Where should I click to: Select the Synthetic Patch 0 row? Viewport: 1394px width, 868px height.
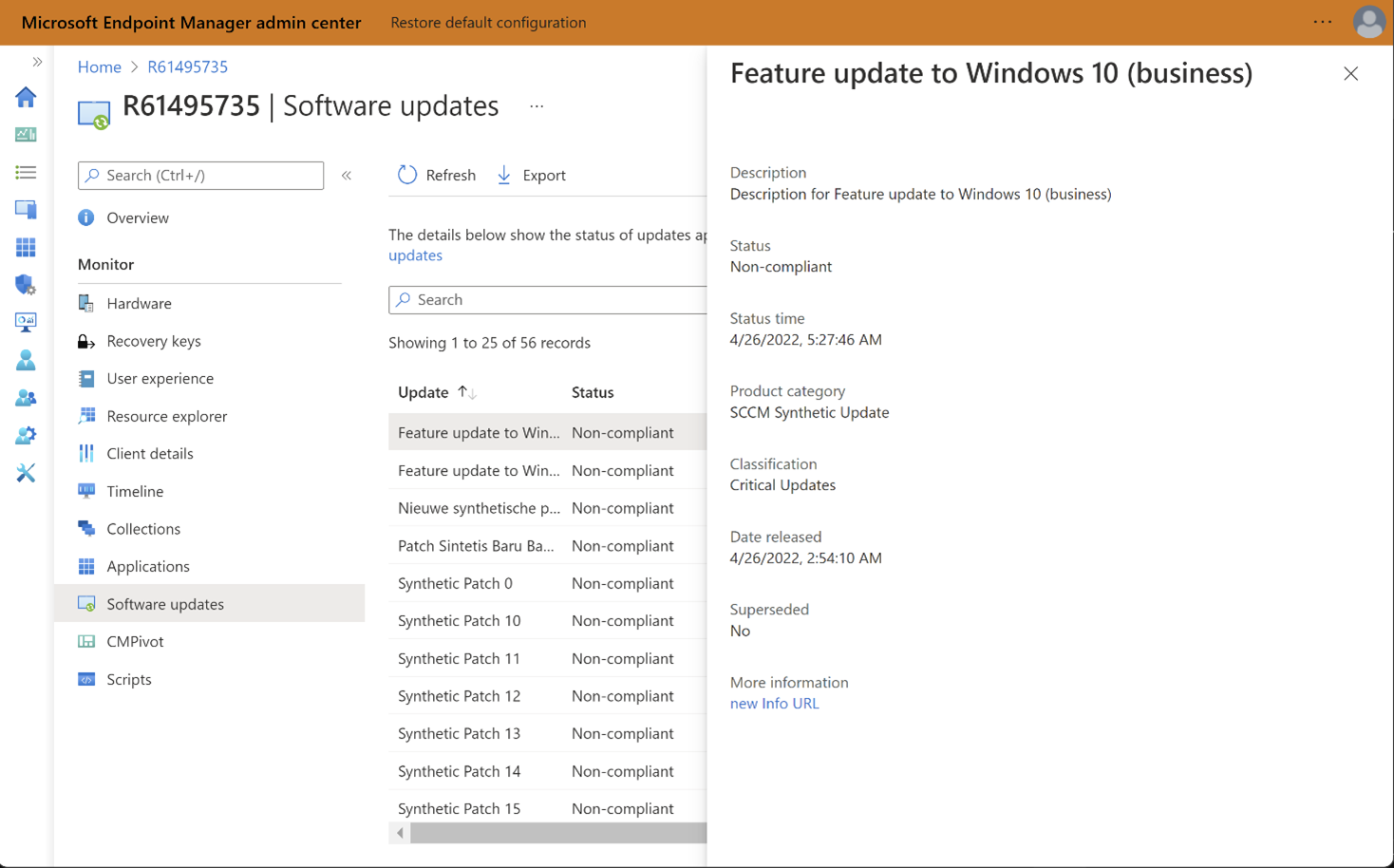coord(548,583)
